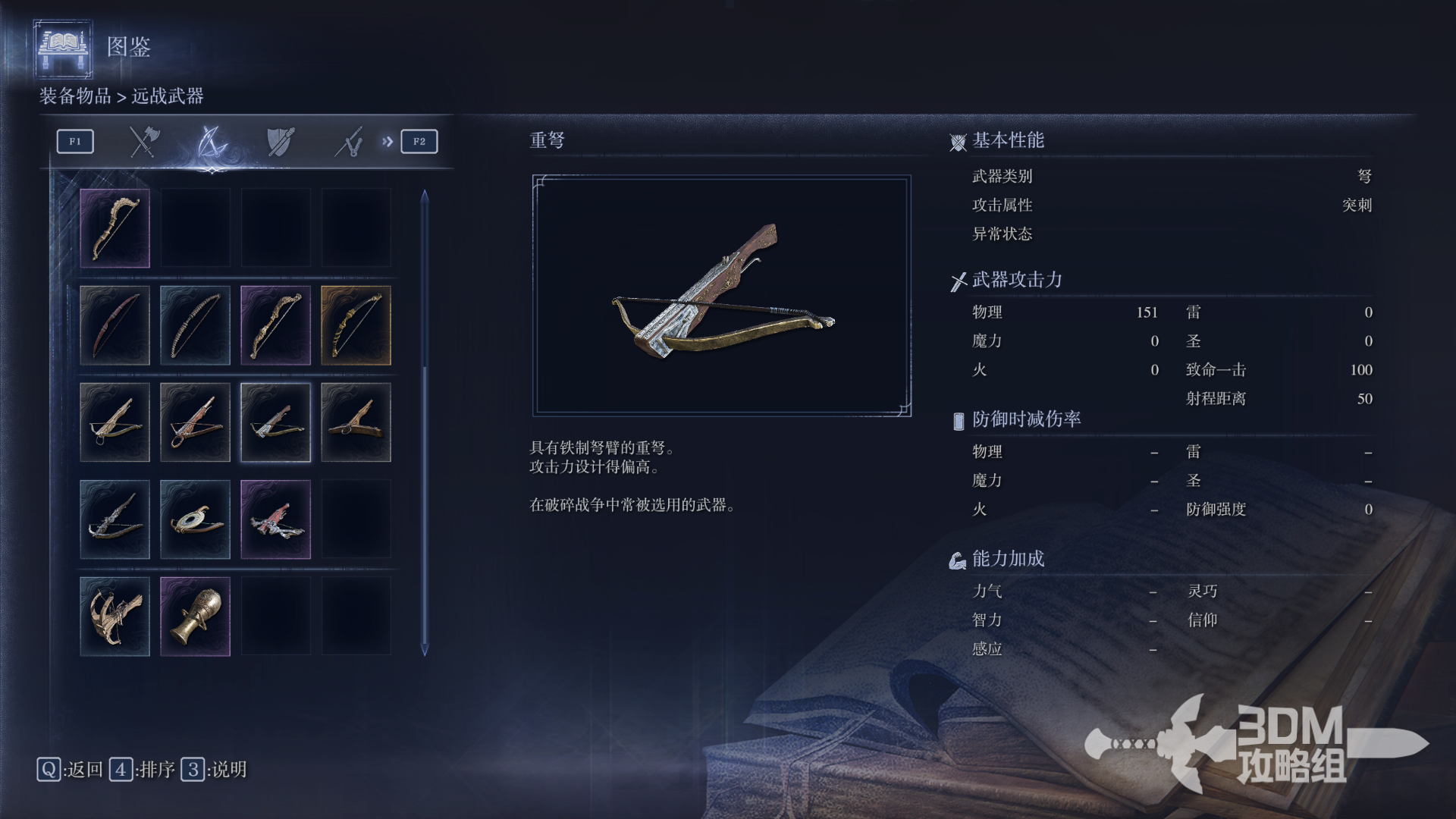Click the Q return prompt
This screenshot has height=819, width=1456.
point(70,770)
